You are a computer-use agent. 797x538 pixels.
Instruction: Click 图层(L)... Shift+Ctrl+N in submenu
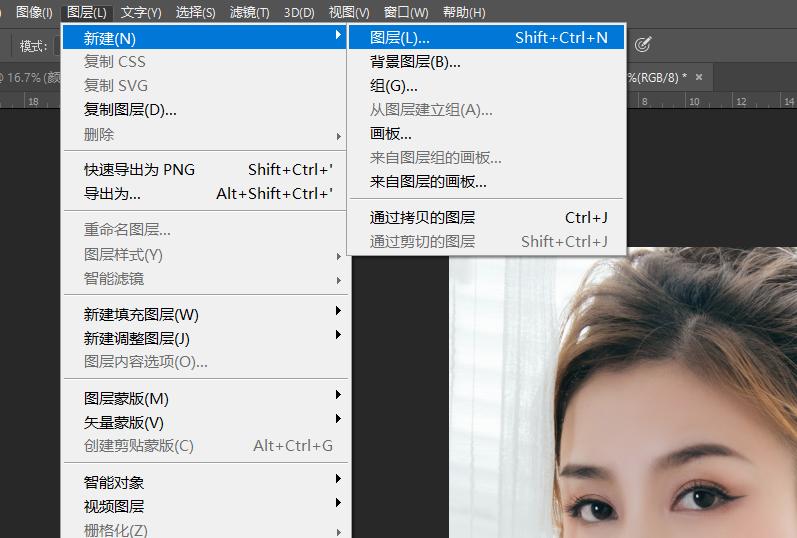tap(486, 37)
